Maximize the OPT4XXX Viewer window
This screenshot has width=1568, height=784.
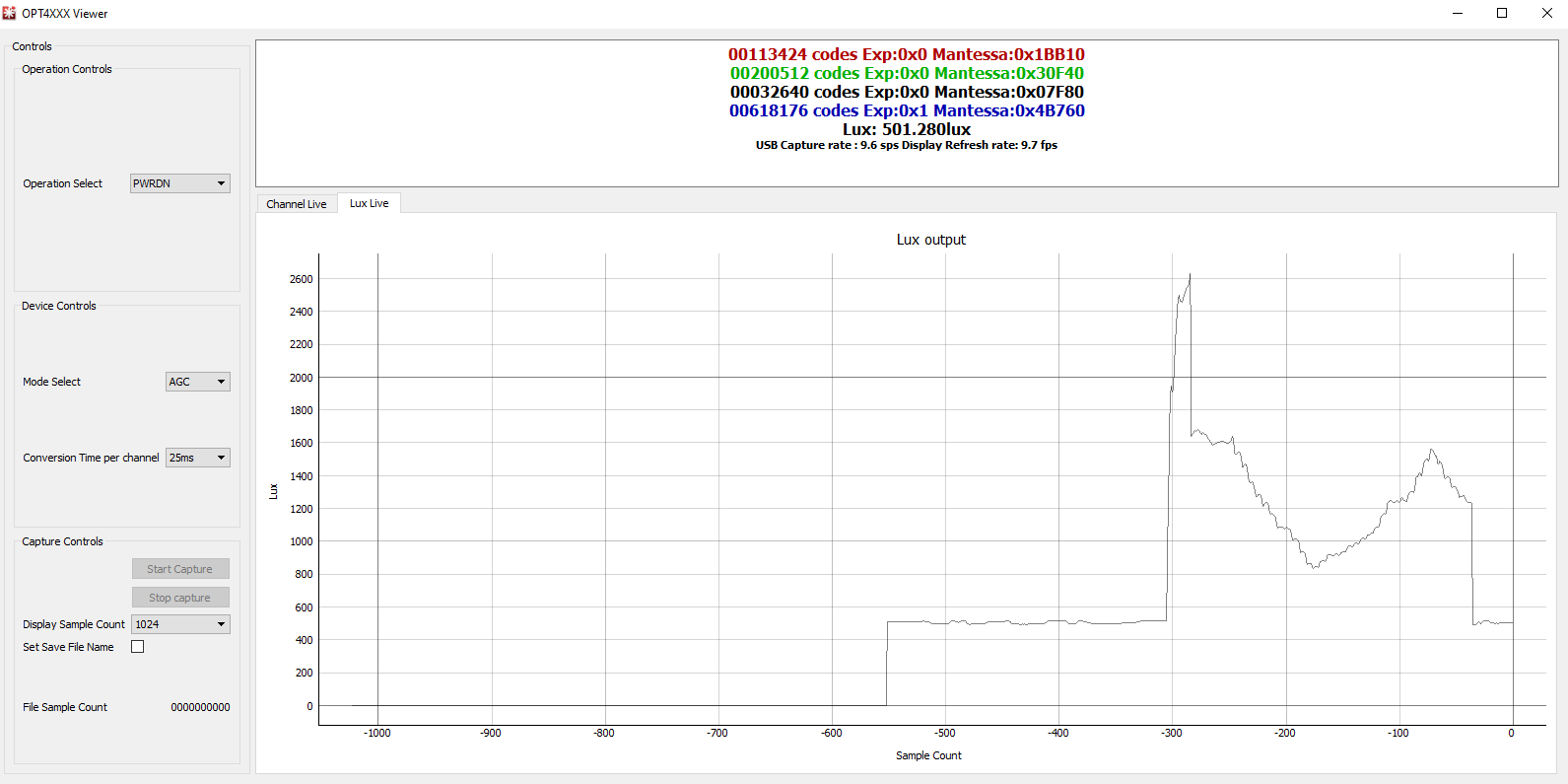click(1502, 13)
